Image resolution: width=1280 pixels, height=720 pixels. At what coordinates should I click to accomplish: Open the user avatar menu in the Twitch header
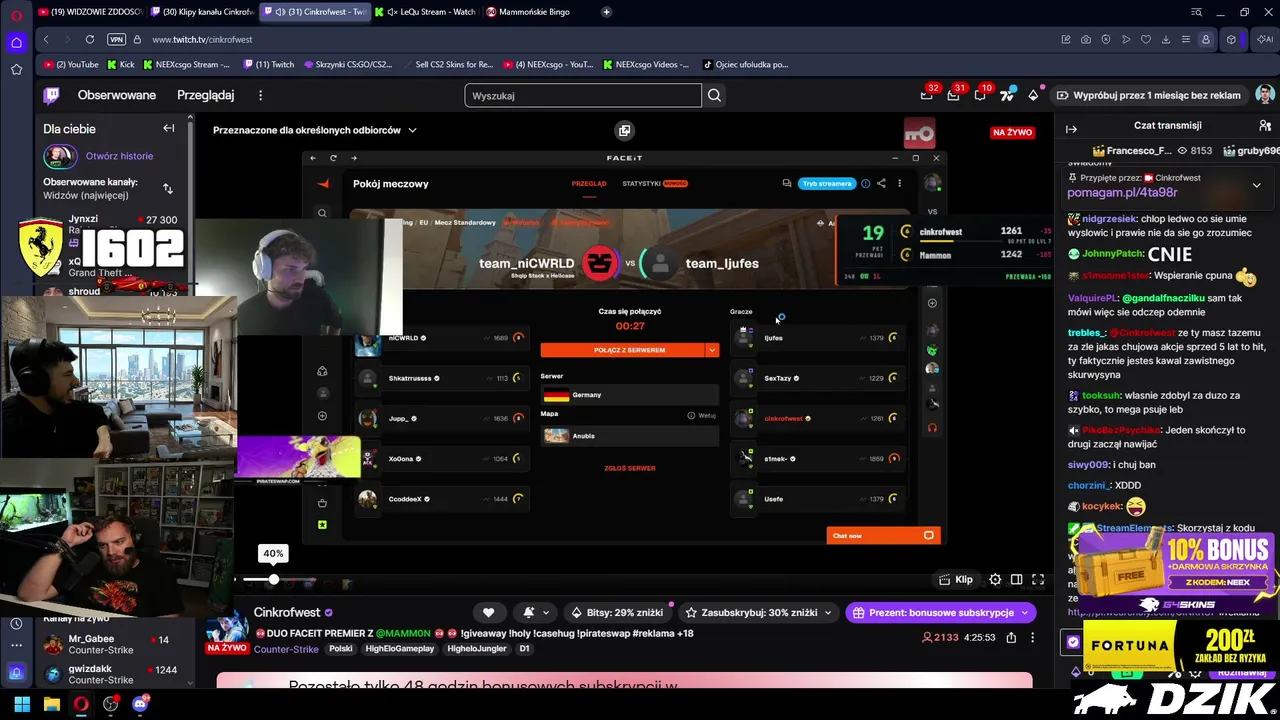click(x=1265, y=95)
